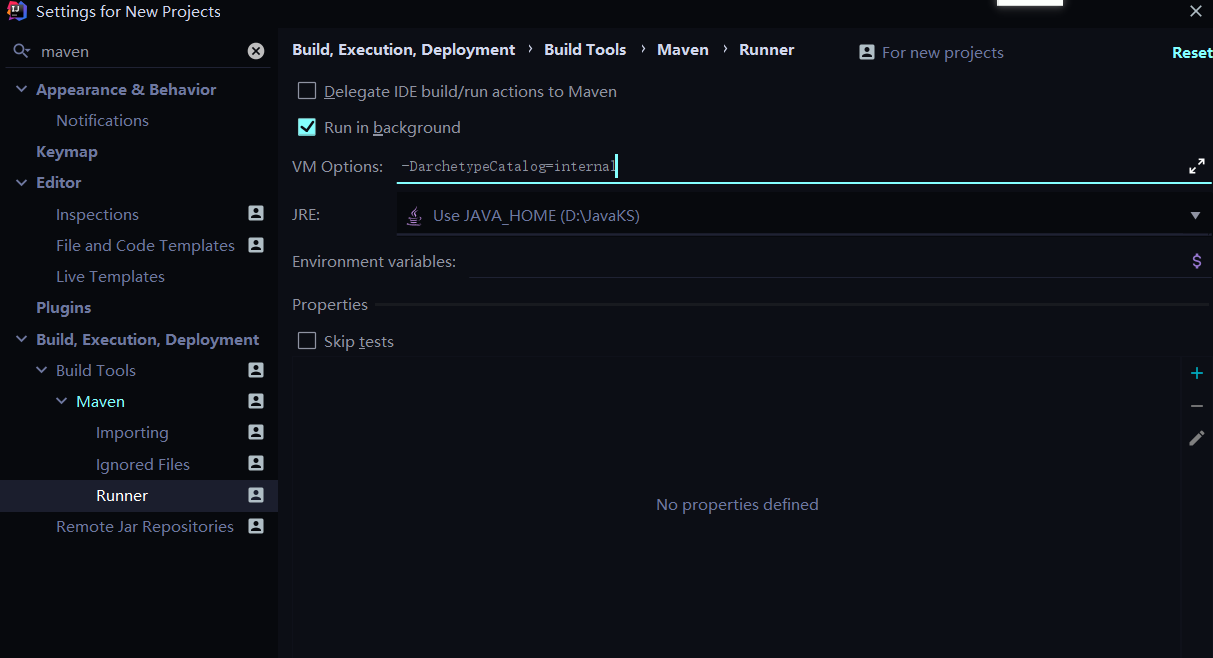Select Keymap in settings tree

coord(67,151)
